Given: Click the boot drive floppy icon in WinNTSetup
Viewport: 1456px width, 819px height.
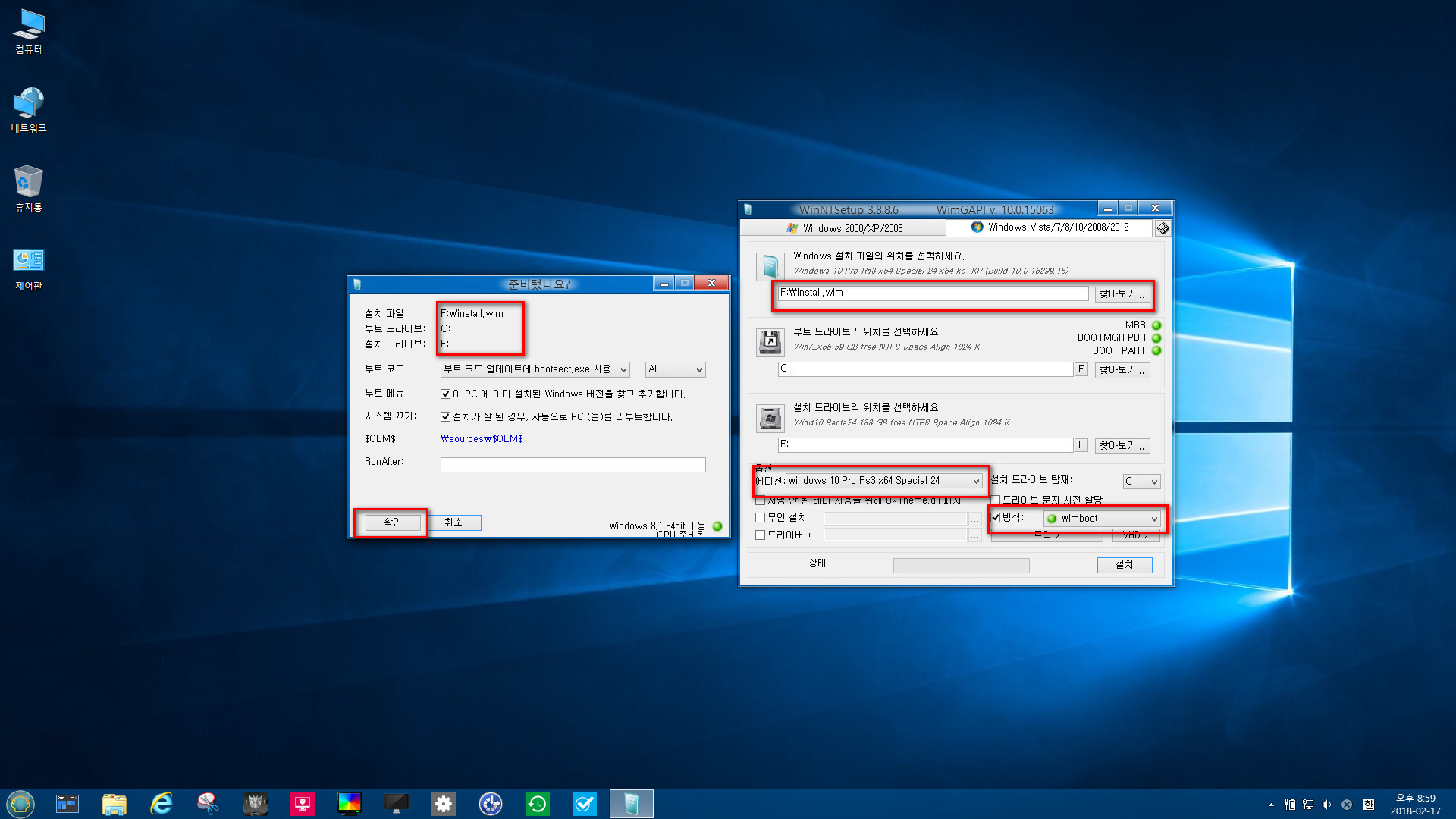Looking at the screenshot, I should [770, 343].
